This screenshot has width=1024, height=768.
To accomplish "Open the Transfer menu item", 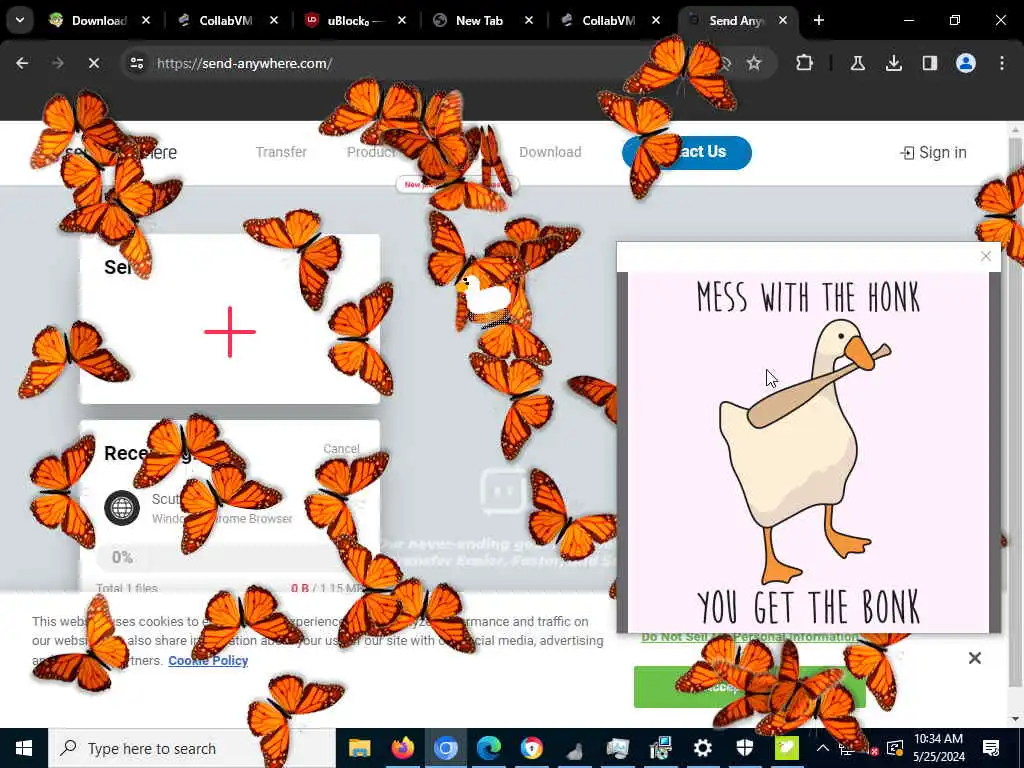I will 281,152.
